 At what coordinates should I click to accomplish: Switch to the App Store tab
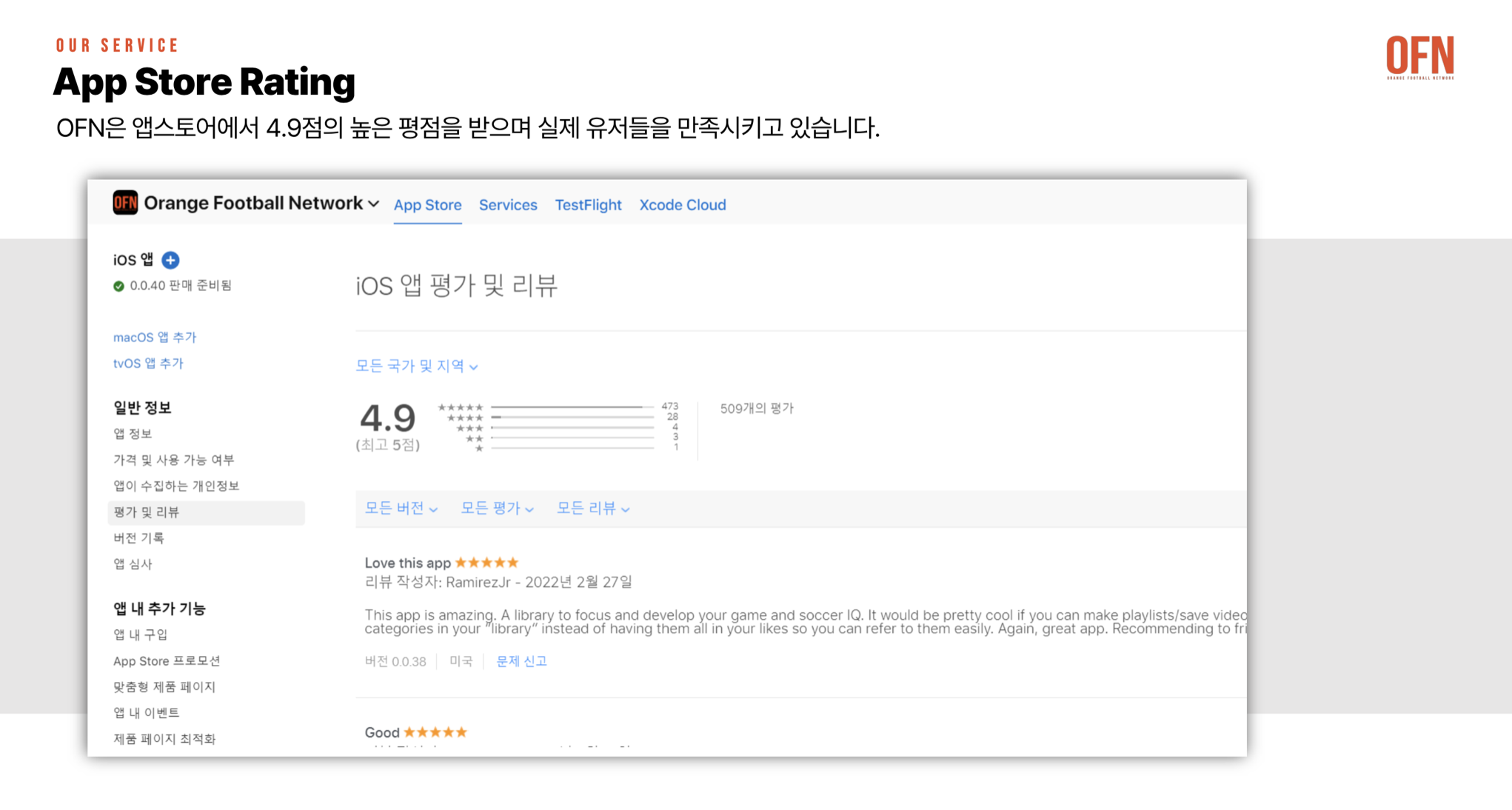click(427, 205)
